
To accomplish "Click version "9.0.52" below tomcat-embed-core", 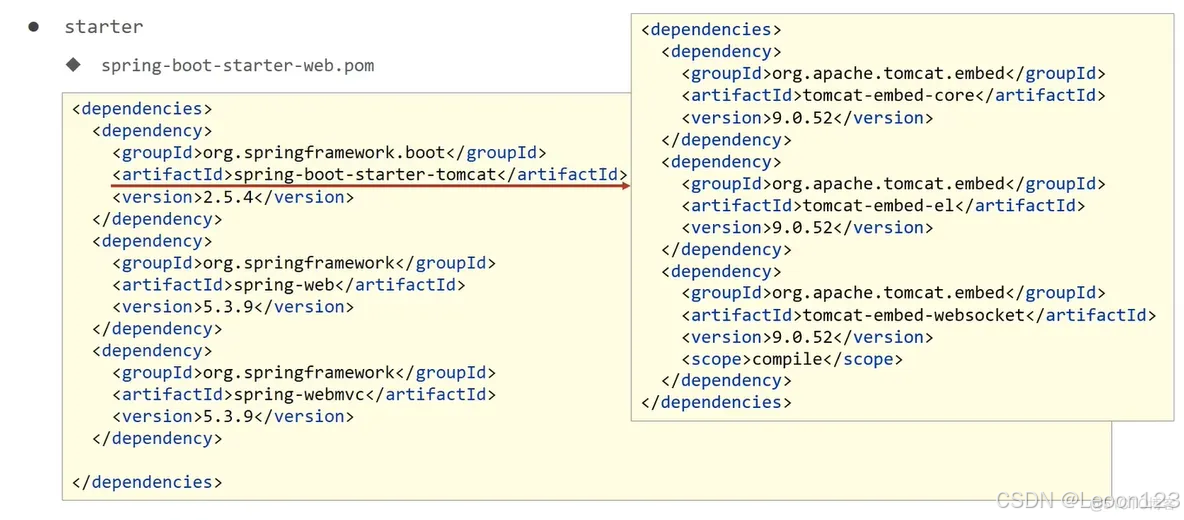I will click(807, 118).
